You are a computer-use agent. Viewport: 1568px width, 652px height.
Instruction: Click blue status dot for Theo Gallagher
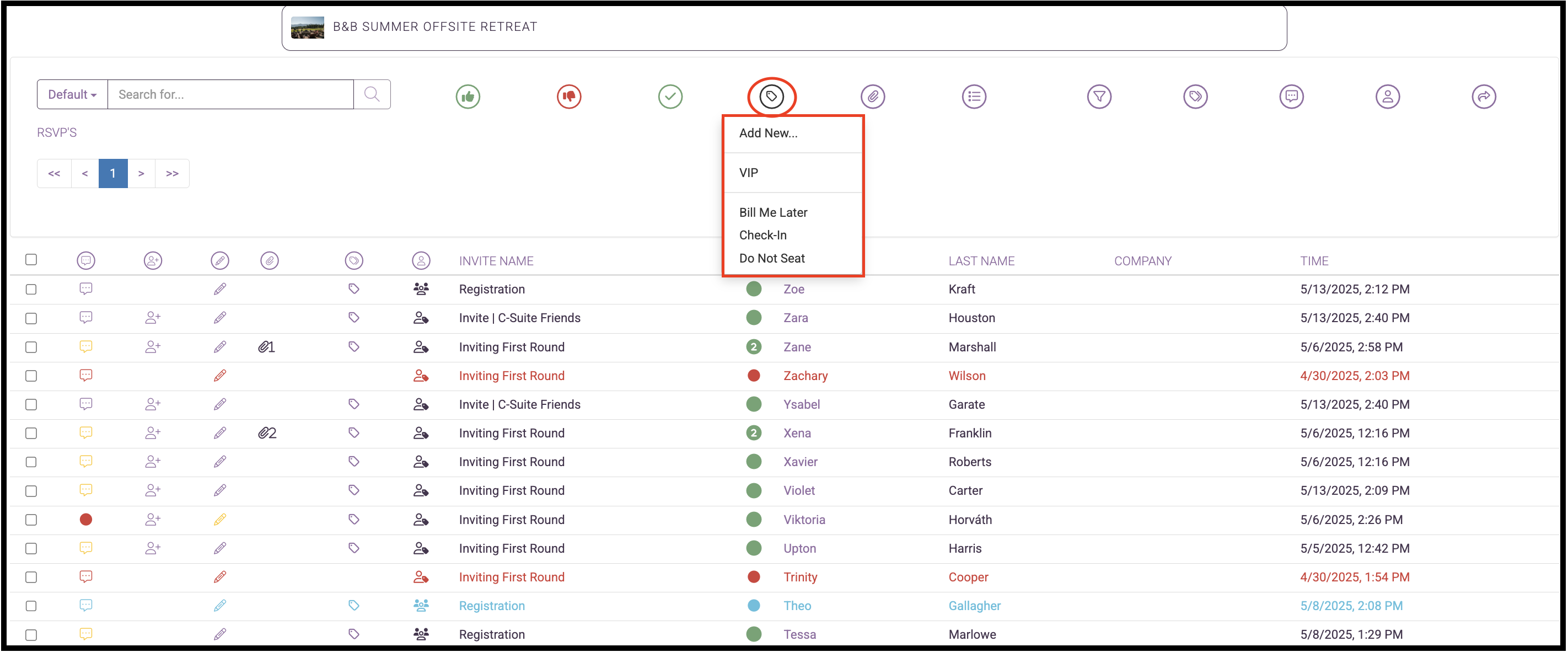[x=754, y=606]
